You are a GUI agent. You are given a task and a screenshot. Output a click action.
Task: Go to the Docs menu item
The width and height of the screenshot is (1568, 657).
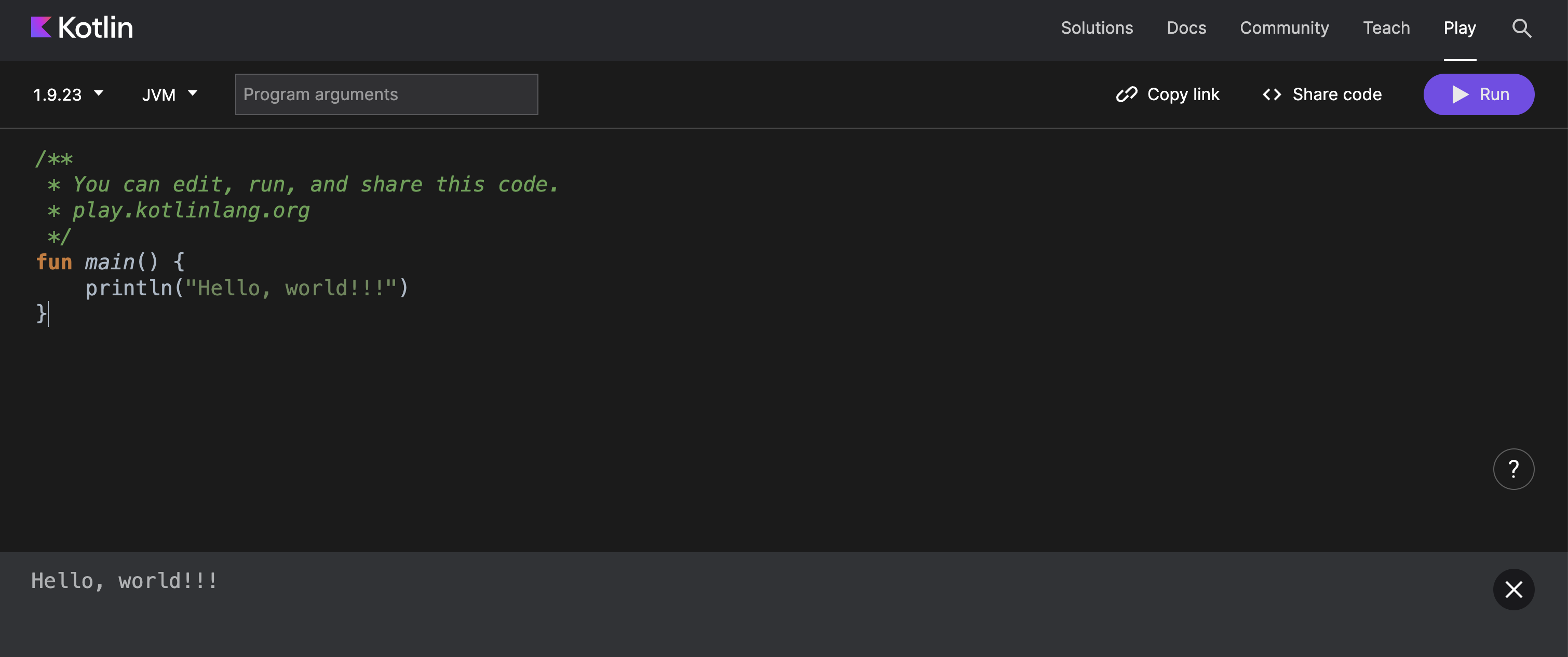1186,28
